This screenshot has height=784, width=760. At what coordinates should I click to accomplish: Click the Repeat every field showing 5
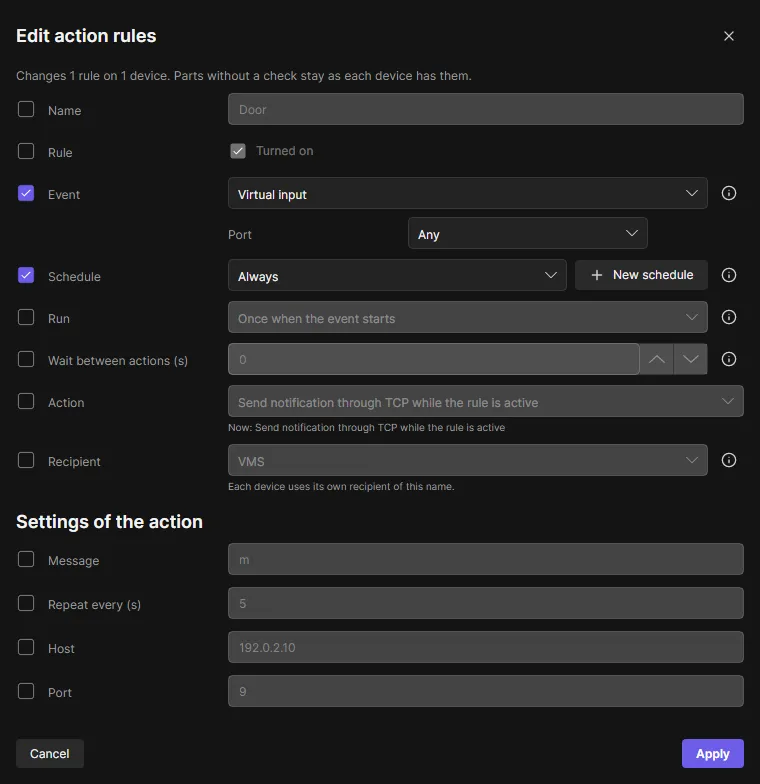coord(486,603)
